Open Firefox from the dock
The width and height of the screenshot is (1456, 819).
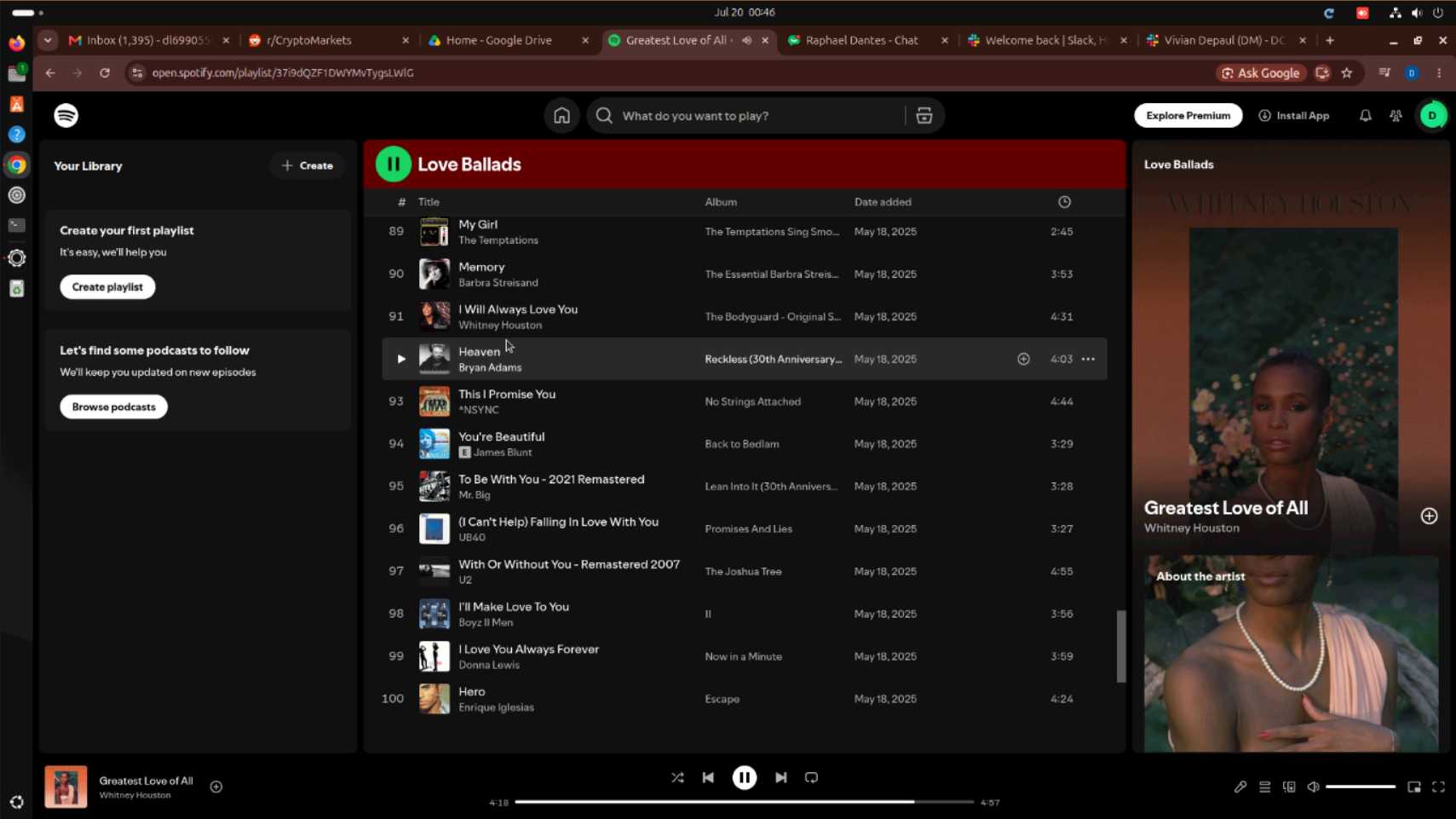(x=16, y=43)
